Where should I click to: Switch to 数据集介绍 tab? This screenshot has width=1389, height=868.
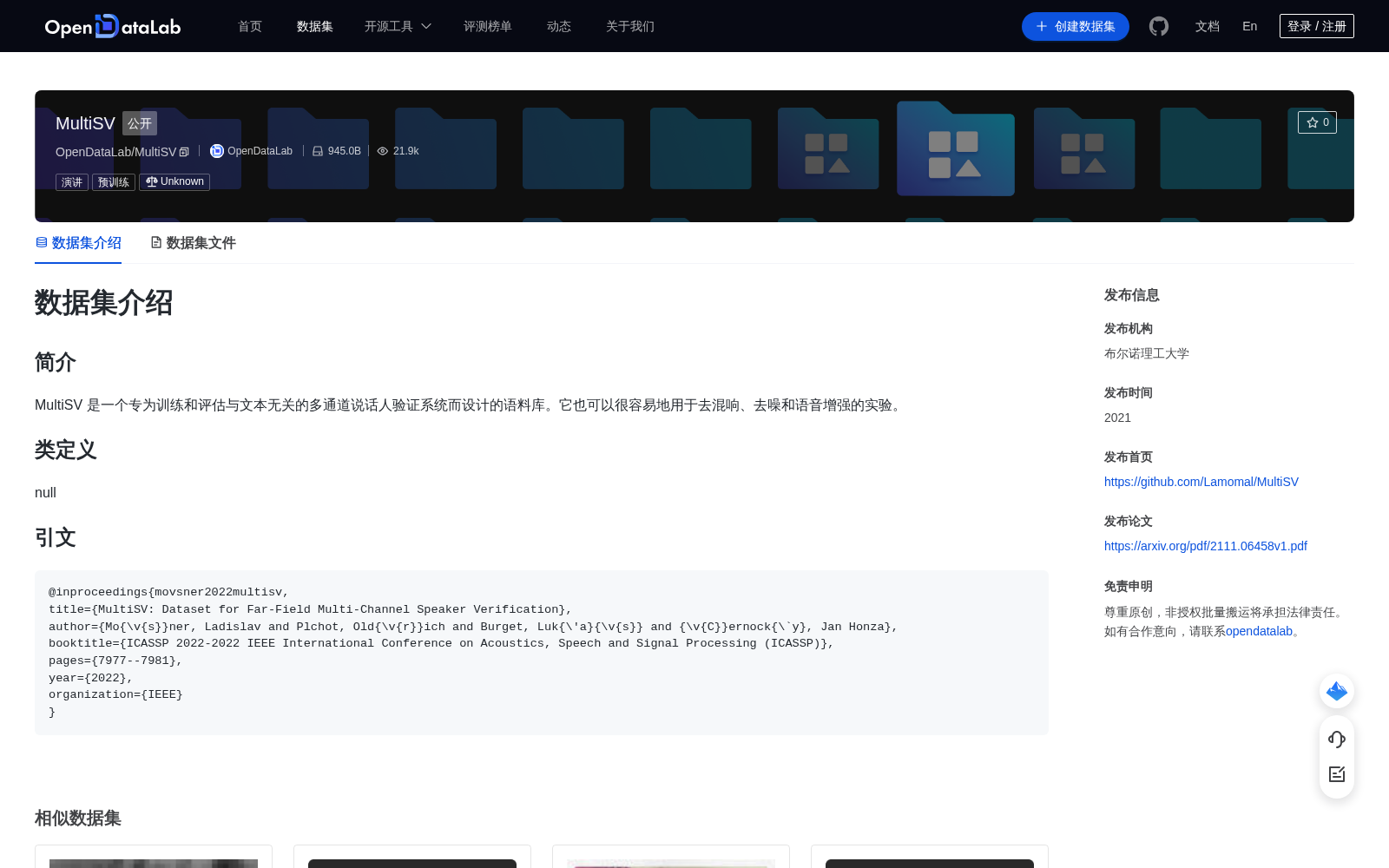(x=78, y=243)
